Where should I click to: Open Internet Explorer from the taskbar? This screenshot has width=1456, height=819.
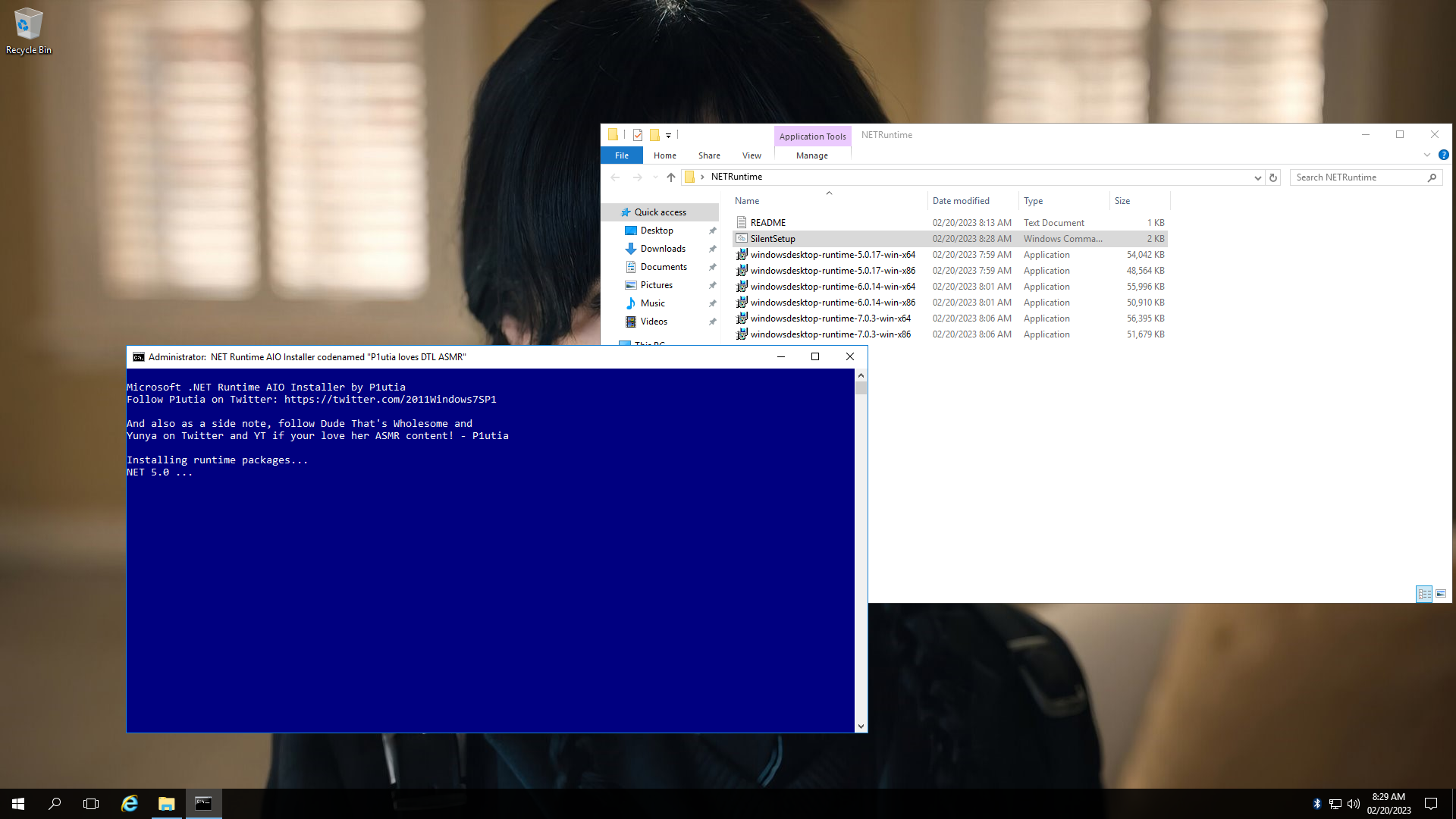pos(130,804)
